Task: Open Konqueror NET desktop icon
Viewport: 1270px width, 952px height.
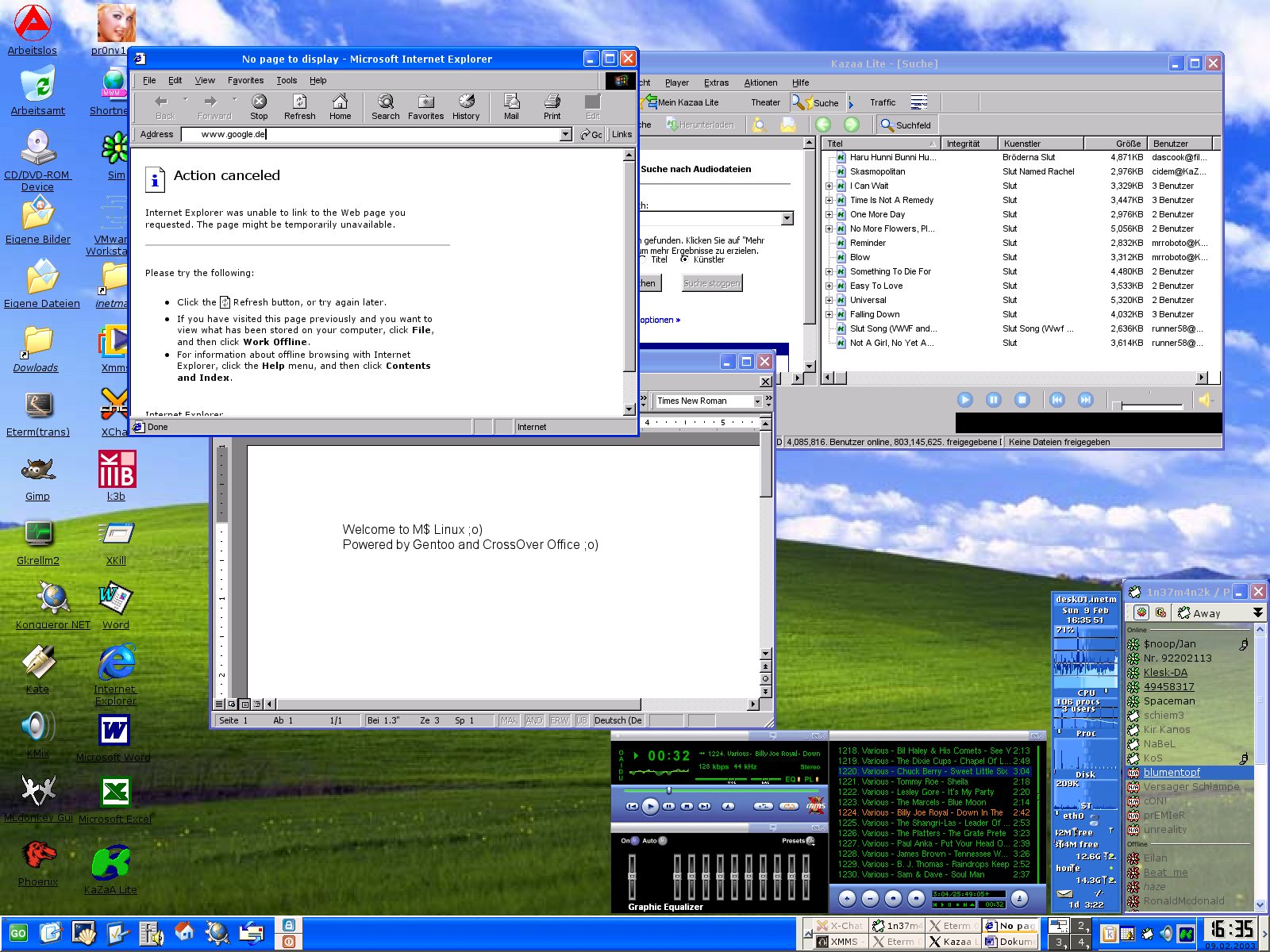Action: pyautogui.click(x=53, y=606)
